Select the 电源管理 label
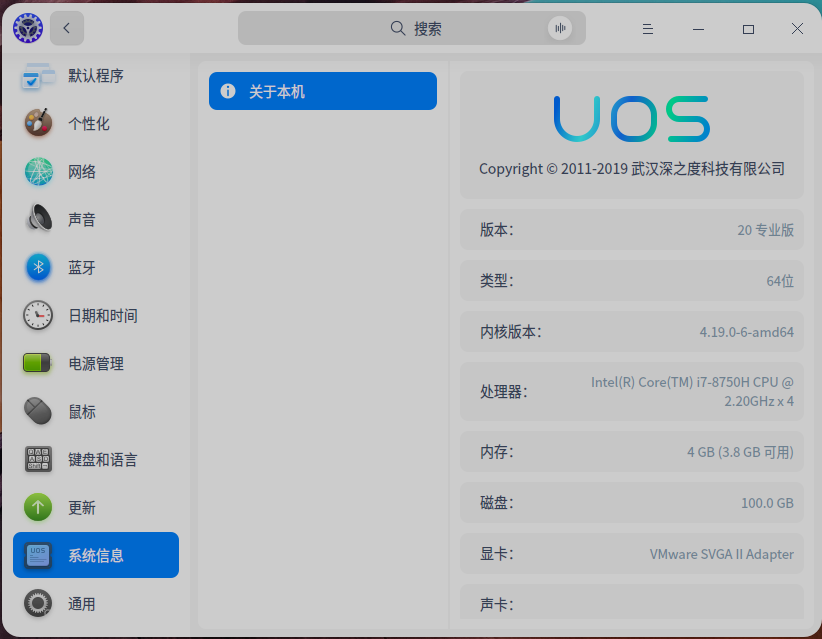 pos(96,364)
